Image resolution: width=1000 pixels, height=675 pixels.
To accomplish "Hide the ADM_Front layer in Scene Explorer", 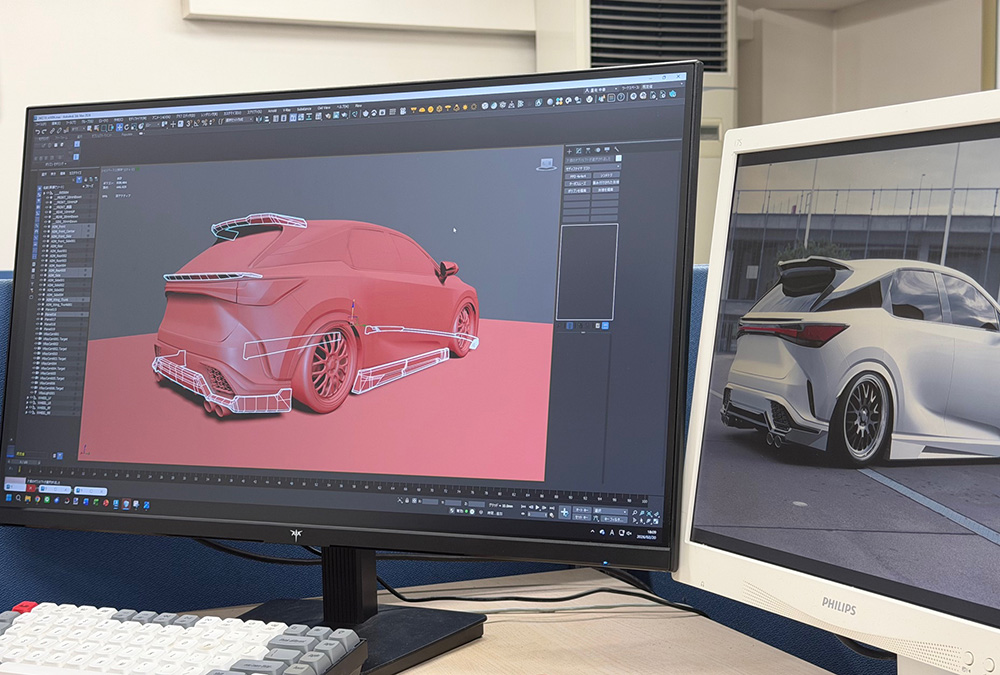I will tap(45, 226).
